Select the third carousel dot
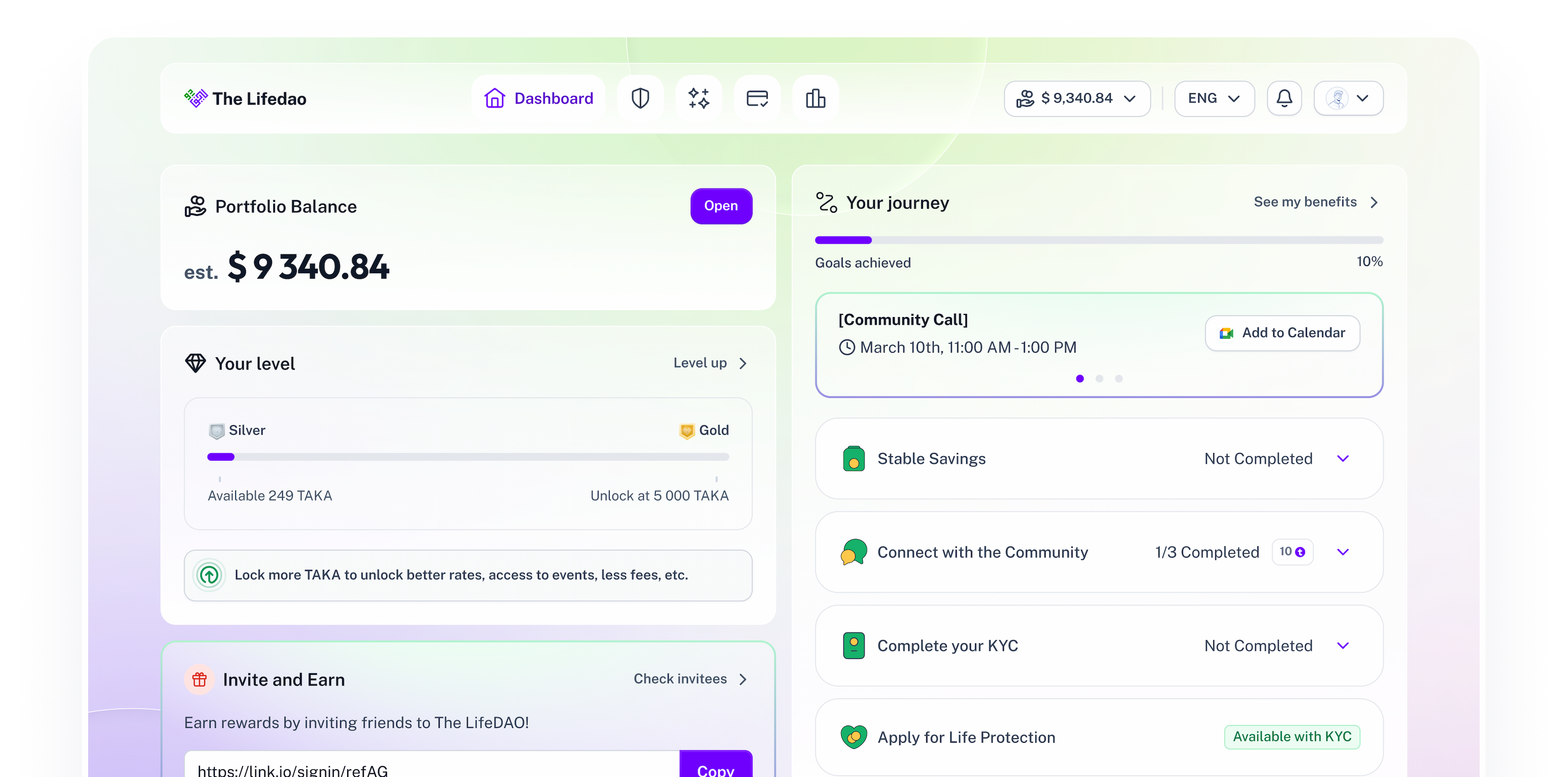Viewport: 1568px width, 777px height. [x=1119, y=378]
